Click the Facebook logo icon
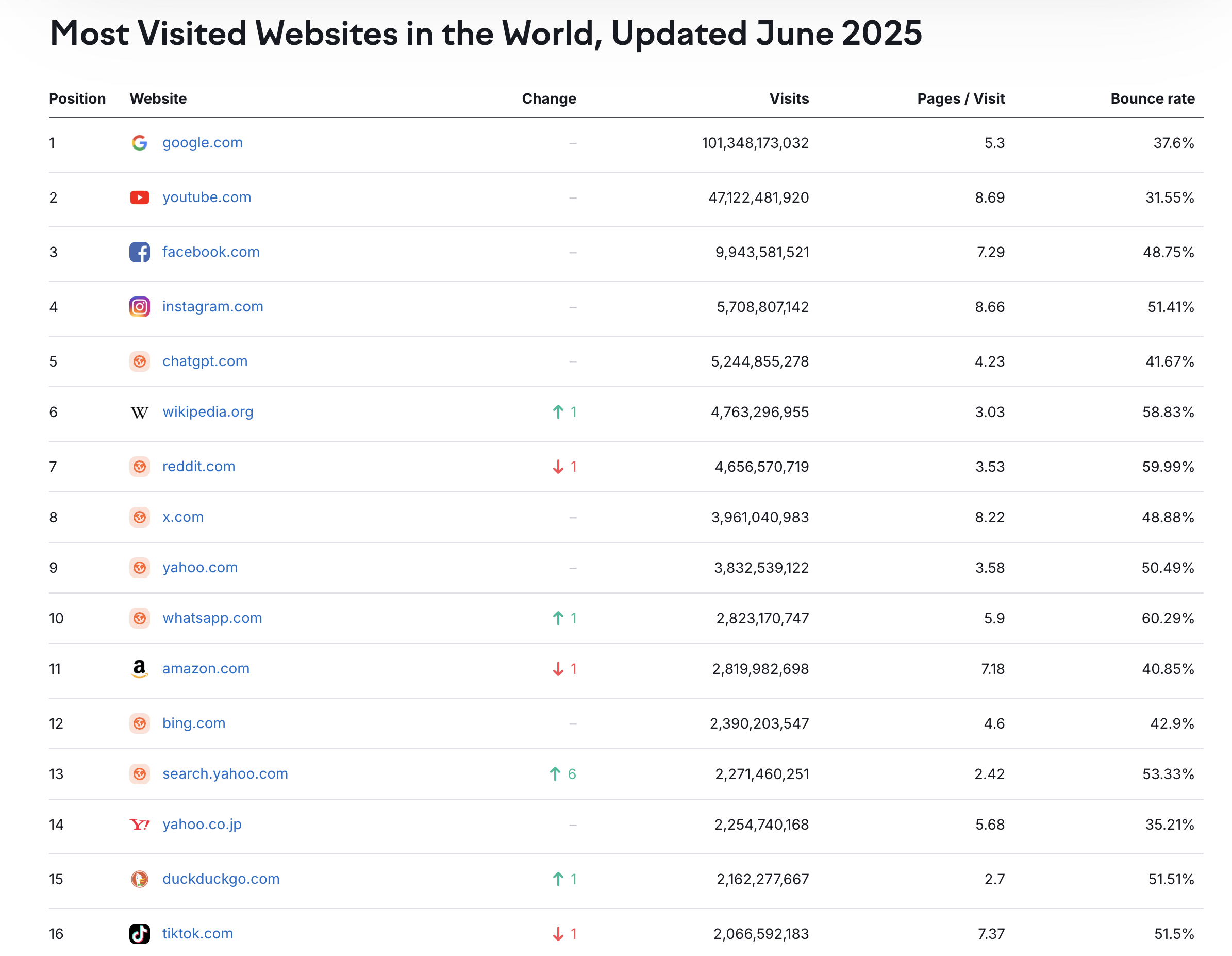This screenshot has height=956, width=1232. (x=139, y=252)
